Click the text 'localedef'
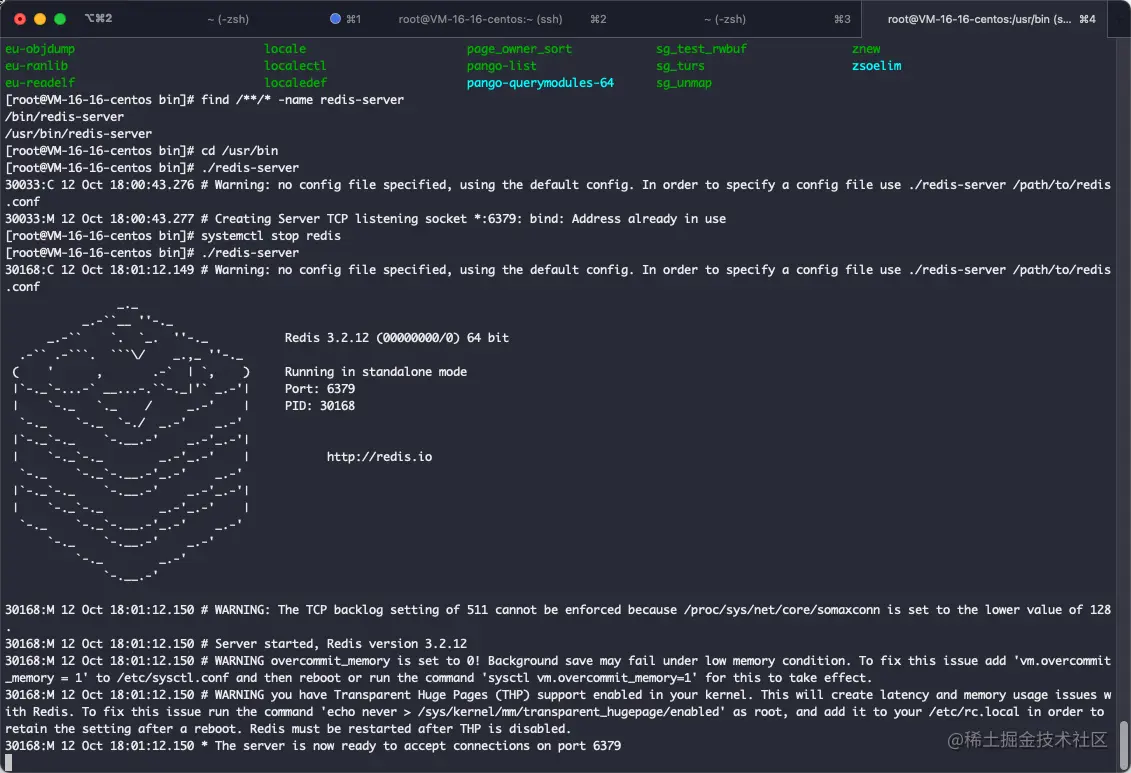This screenshot has height=773, width=1131. click(x=295, y=82)
